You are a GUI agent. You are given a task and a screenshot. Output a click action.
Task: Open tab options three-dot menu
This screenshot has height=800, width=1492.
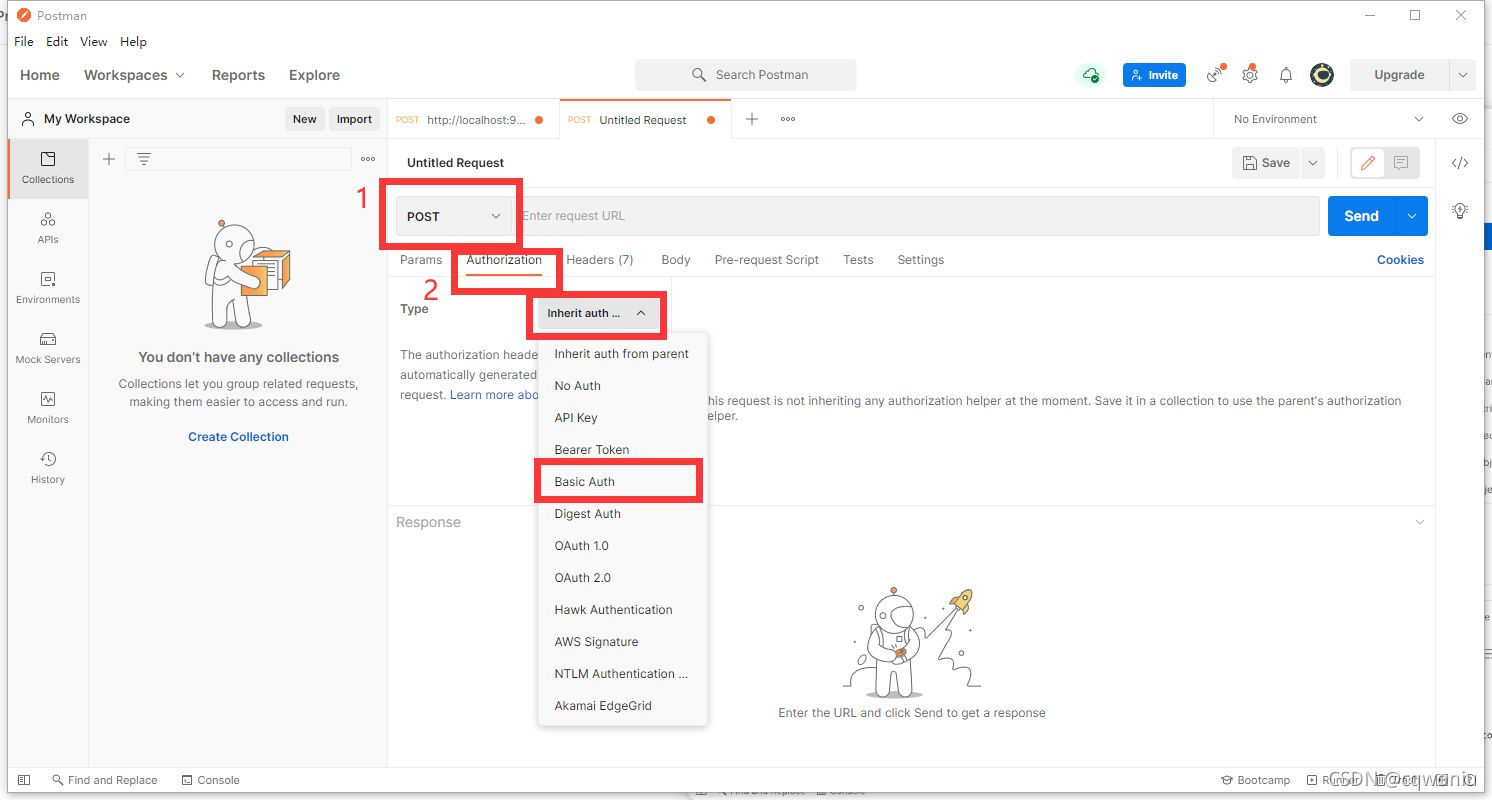[788, 119]
